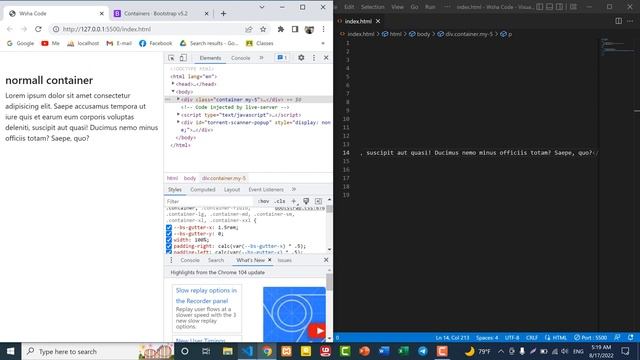Add new style rule plus icon

click(x=293, y=201)
